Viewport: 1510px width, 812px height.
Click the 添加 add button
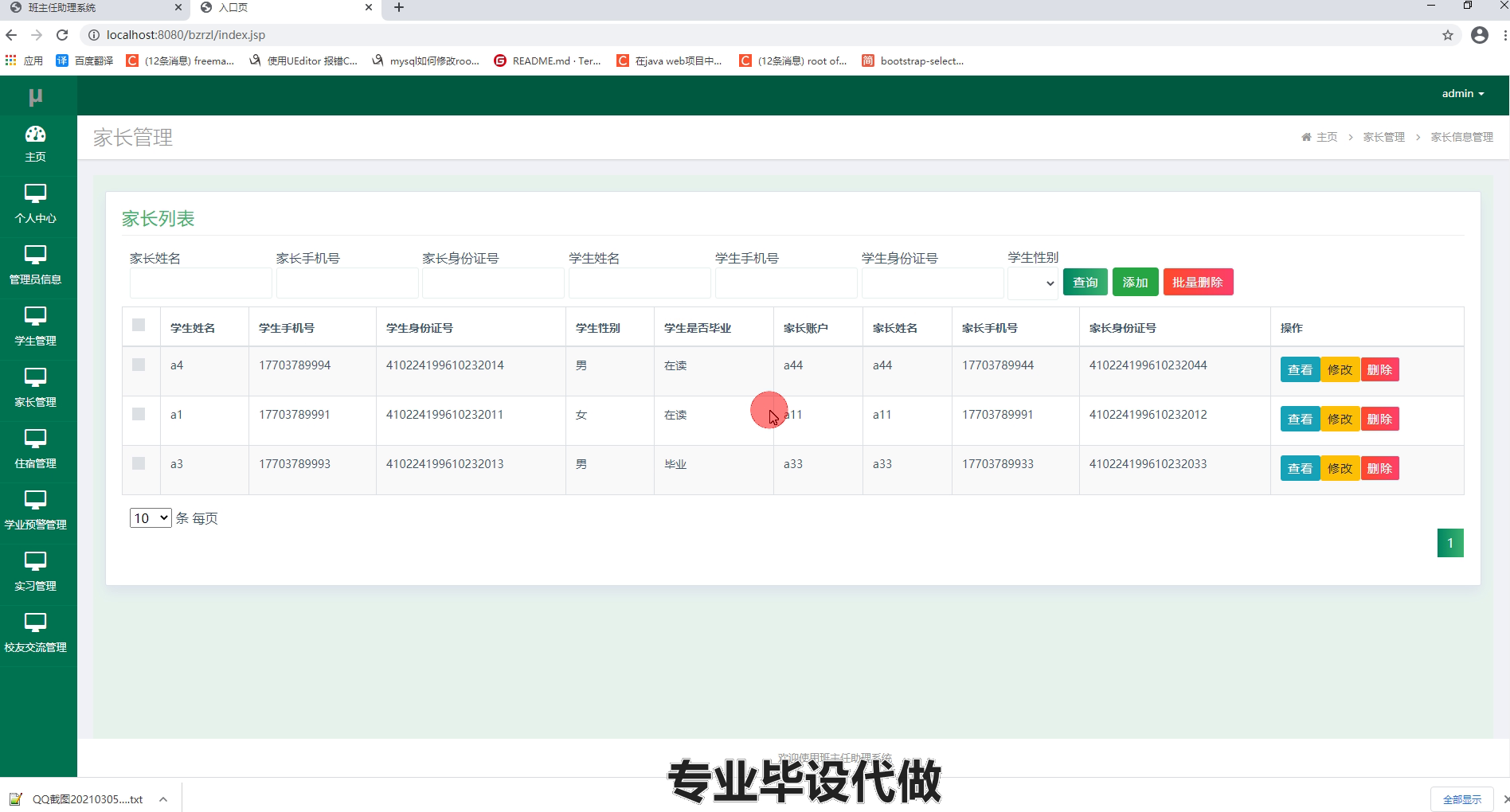point(1136,282)
